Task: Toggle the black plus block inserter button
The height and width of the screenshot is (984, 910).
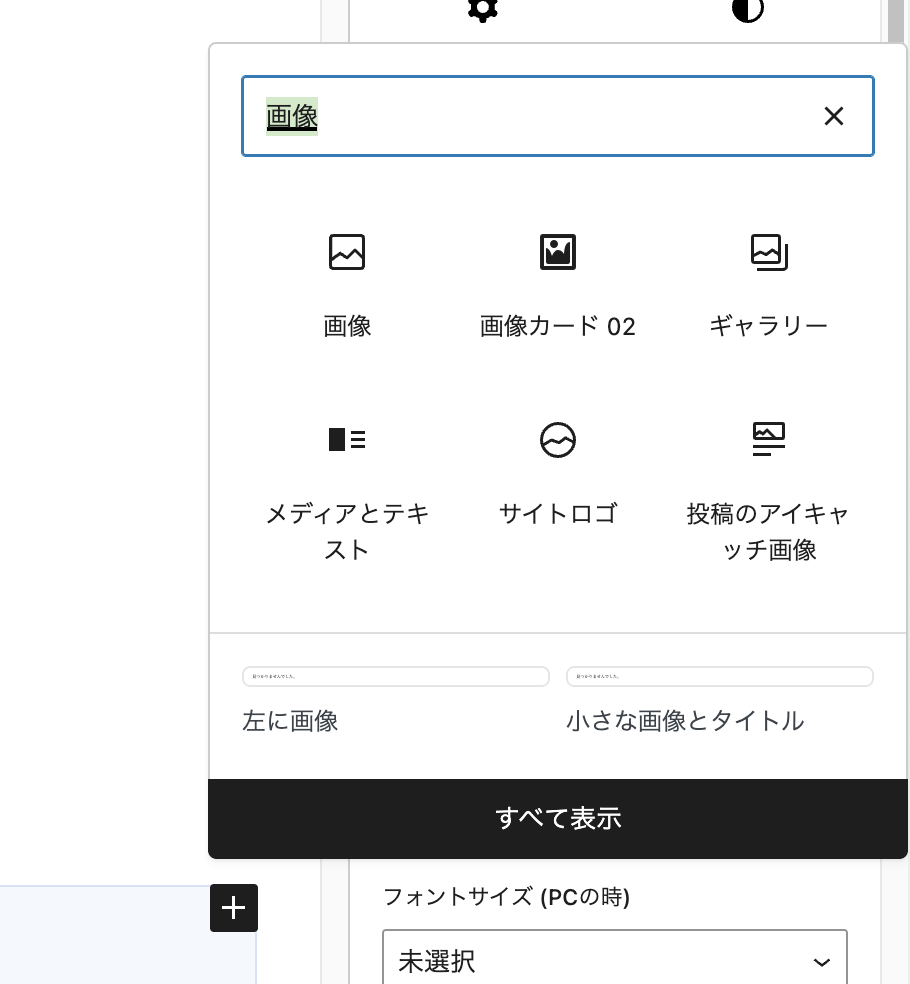Action: pyautogui.click(x=233, y=908)
